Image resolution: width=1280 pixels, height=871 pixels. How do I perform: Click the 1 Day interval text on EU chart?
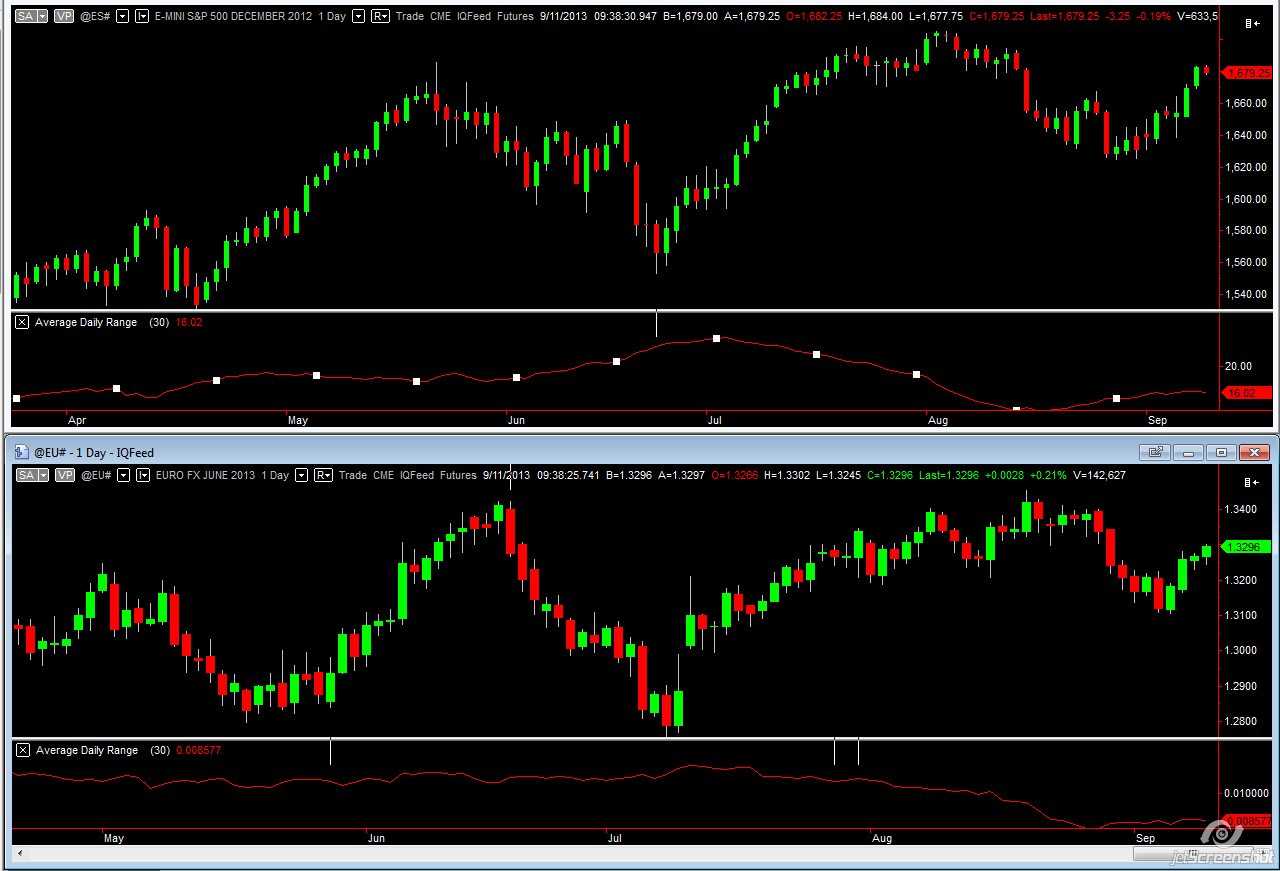coord(276,475)
